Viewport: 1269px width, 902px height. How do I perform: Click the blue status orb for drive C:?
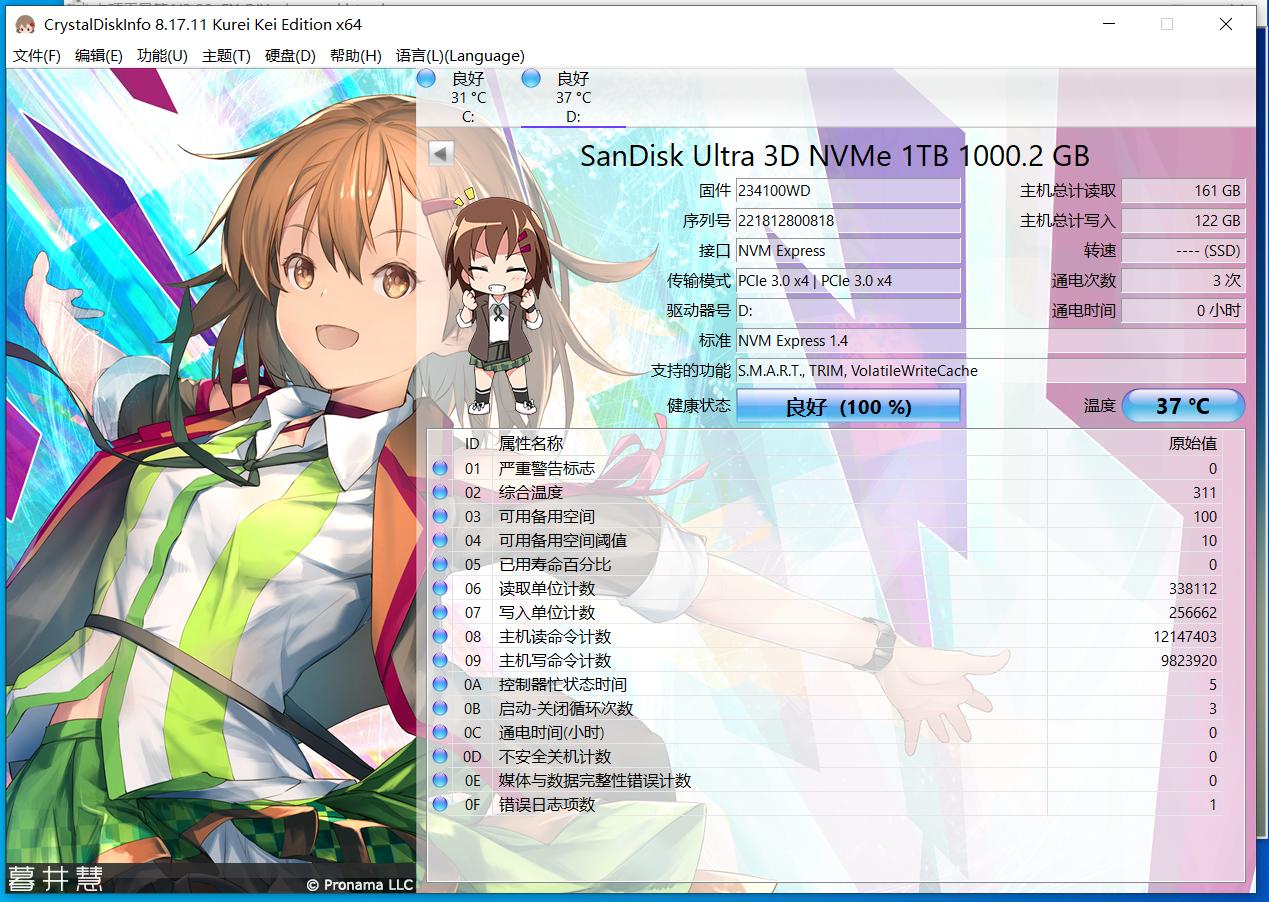pyautogui.click(x=426, y=78)
